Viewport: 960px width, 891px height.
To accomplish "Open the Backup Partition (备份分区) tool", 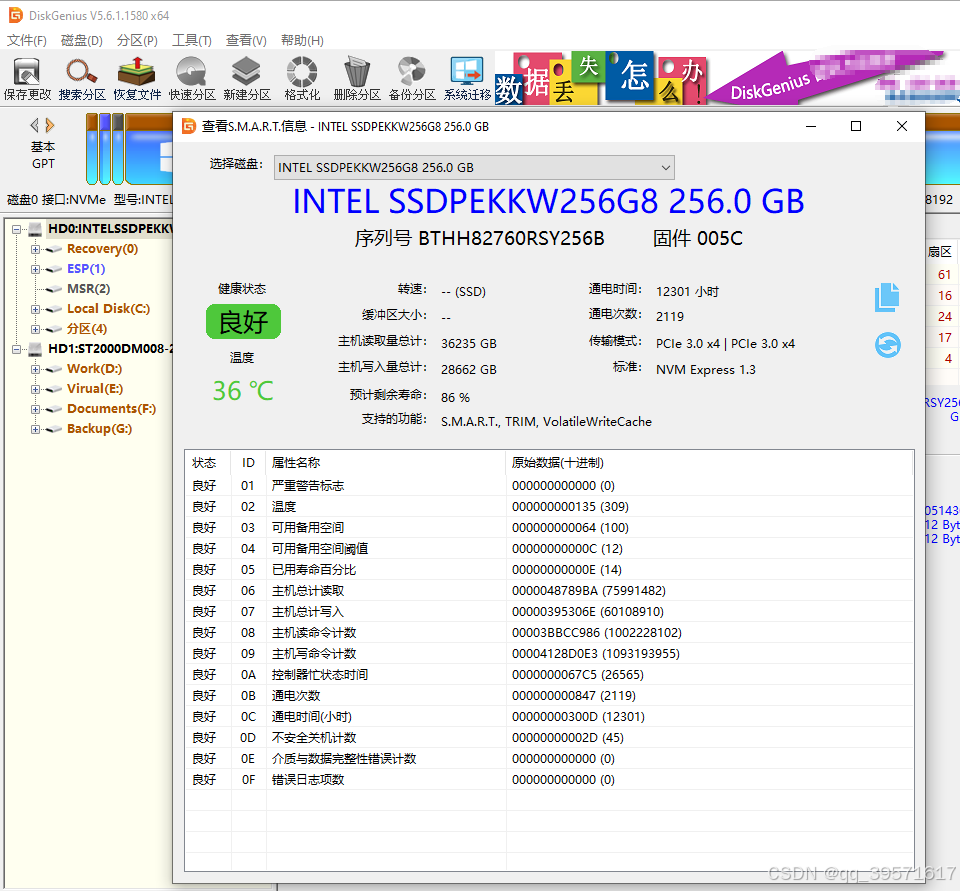I will (412, 78).
